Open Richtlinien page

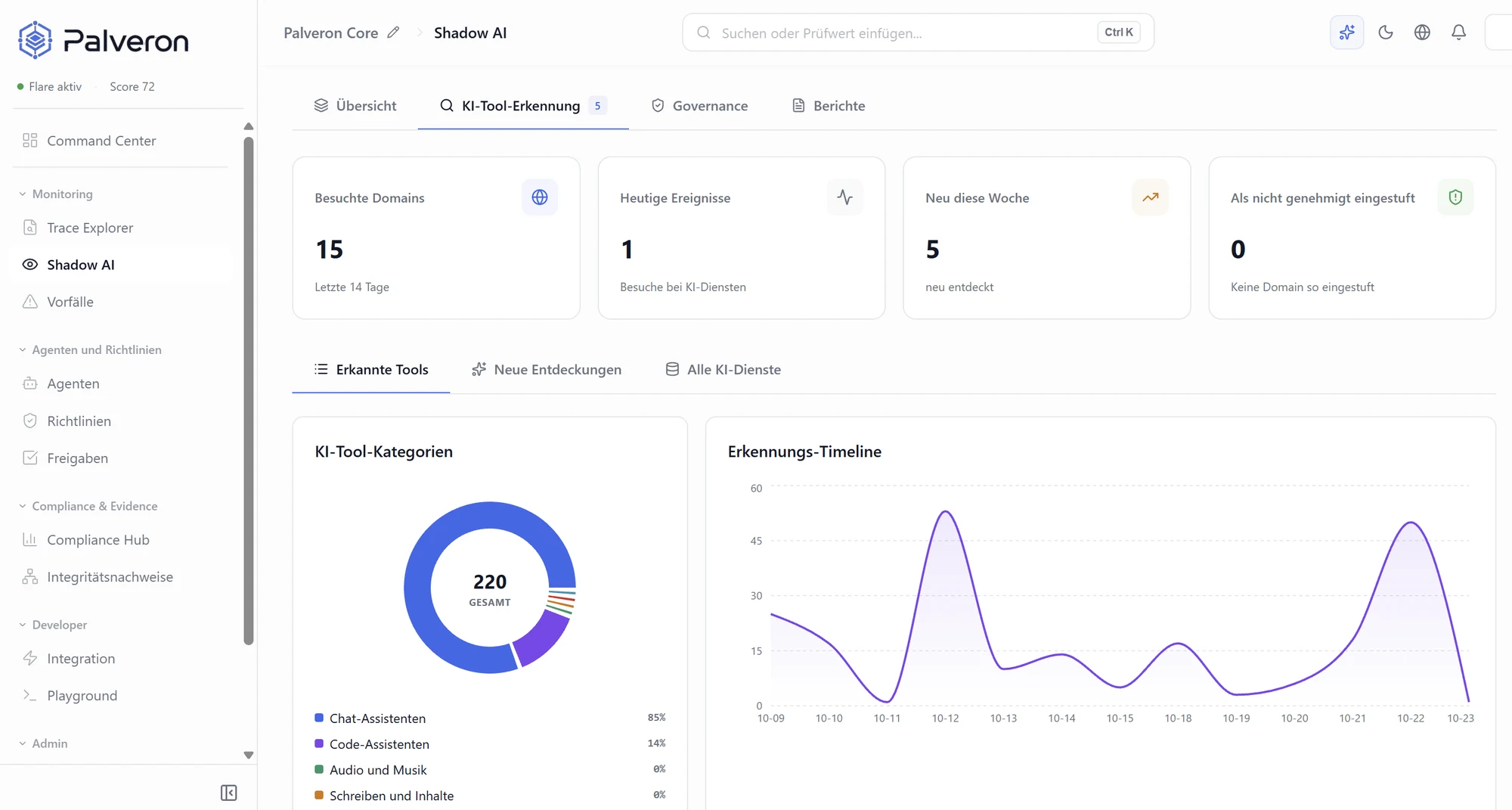(x=121, y=421)
